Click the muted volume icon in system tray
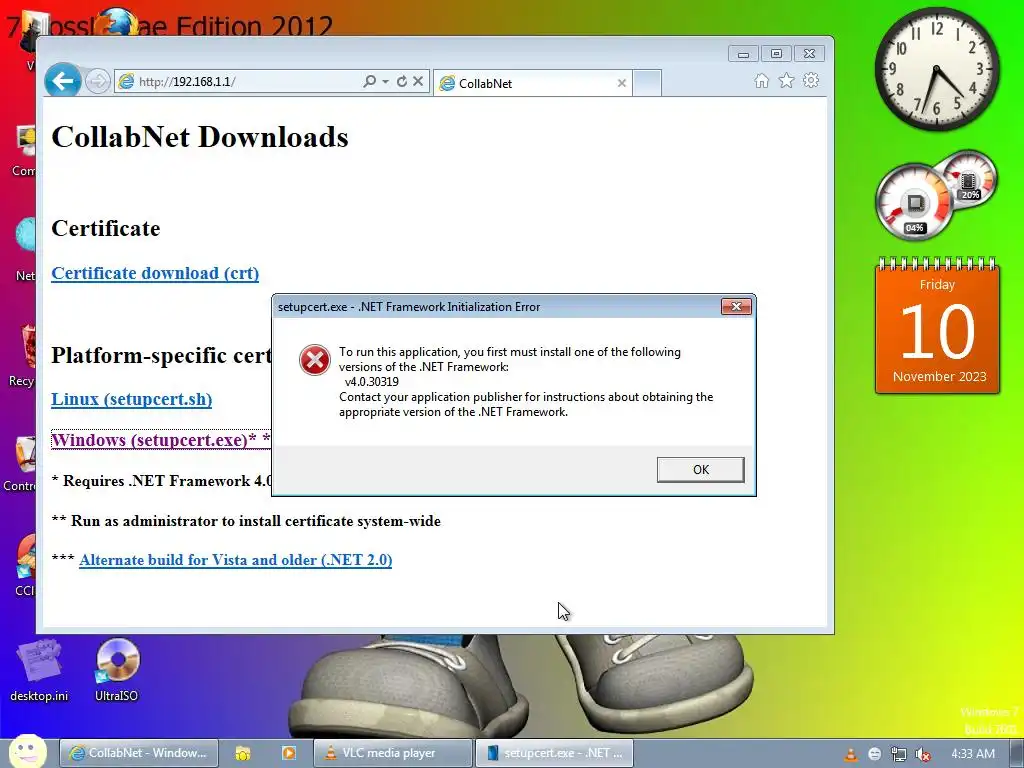This screenshot has height=768, width=1024. [923, 754]
